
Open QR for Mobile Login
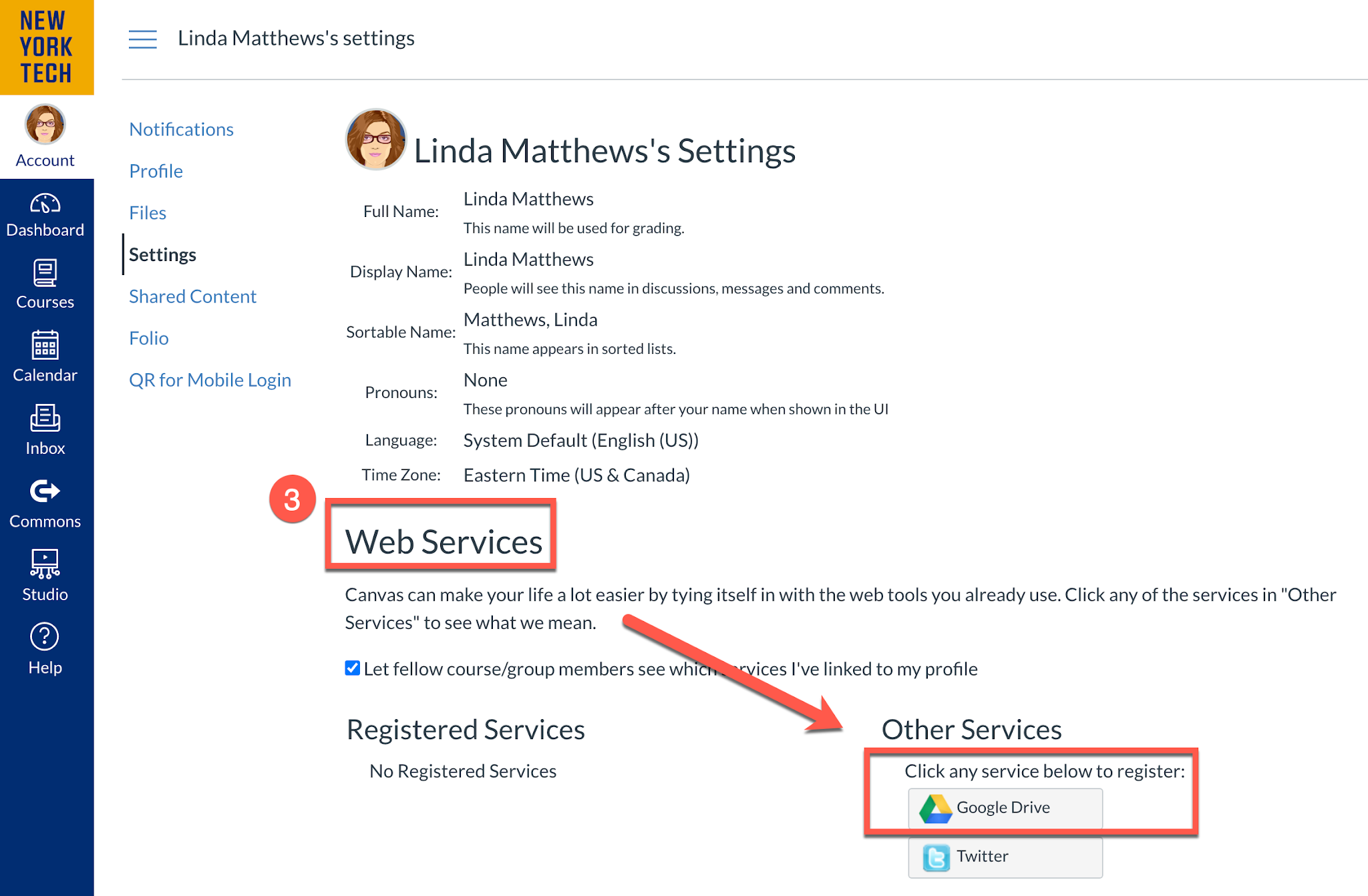(210, 379)
